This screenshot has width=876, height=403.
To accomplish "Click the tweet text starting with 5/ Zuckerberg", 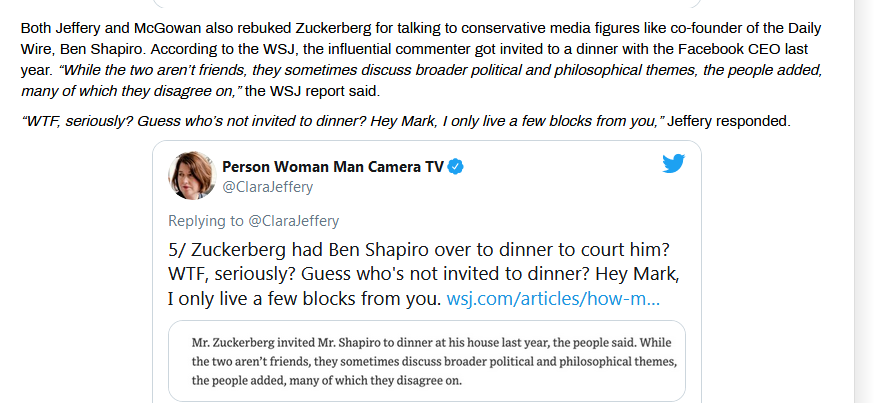I will [x=423, y=274].
